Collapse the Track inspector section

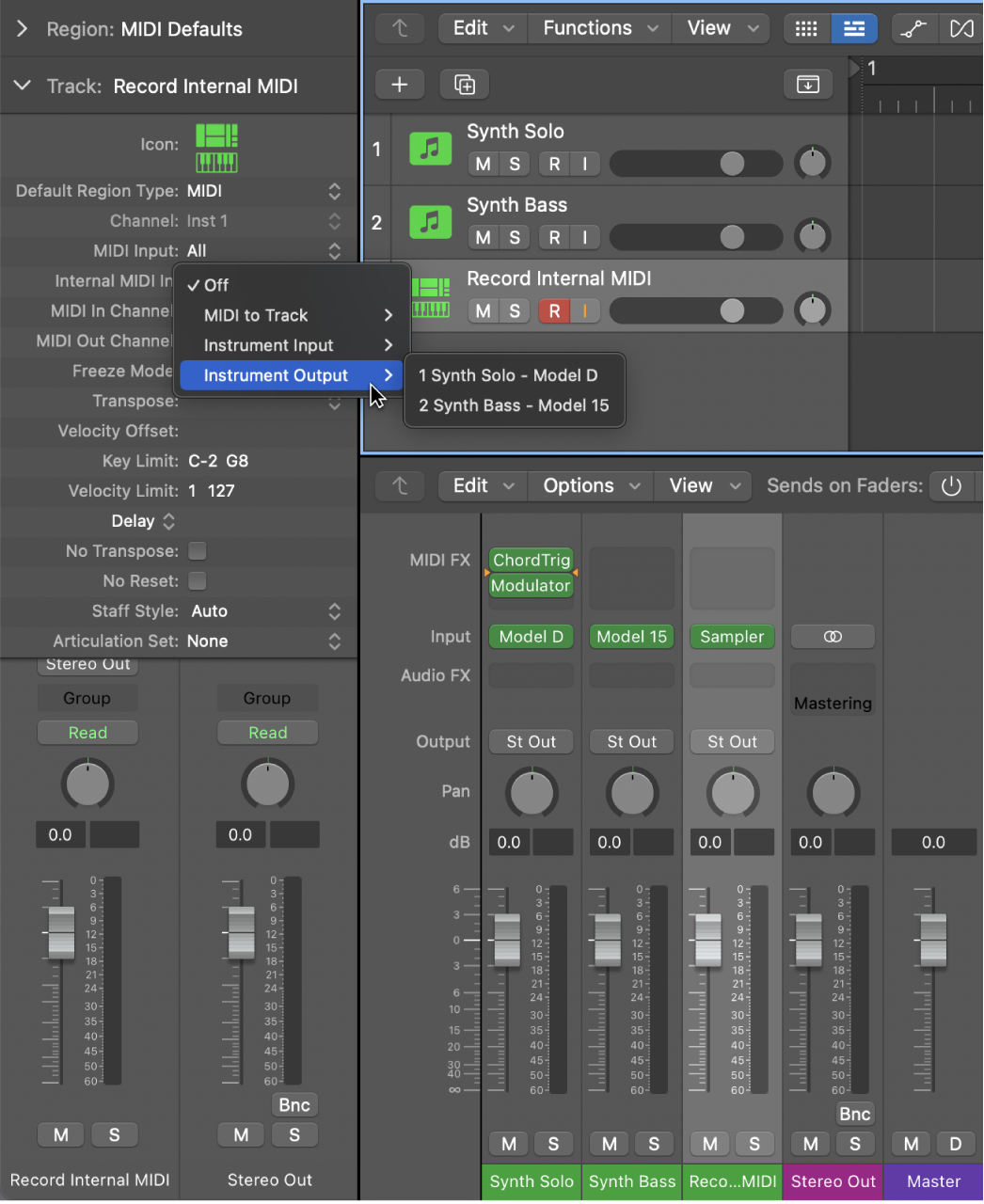[22, 86]
